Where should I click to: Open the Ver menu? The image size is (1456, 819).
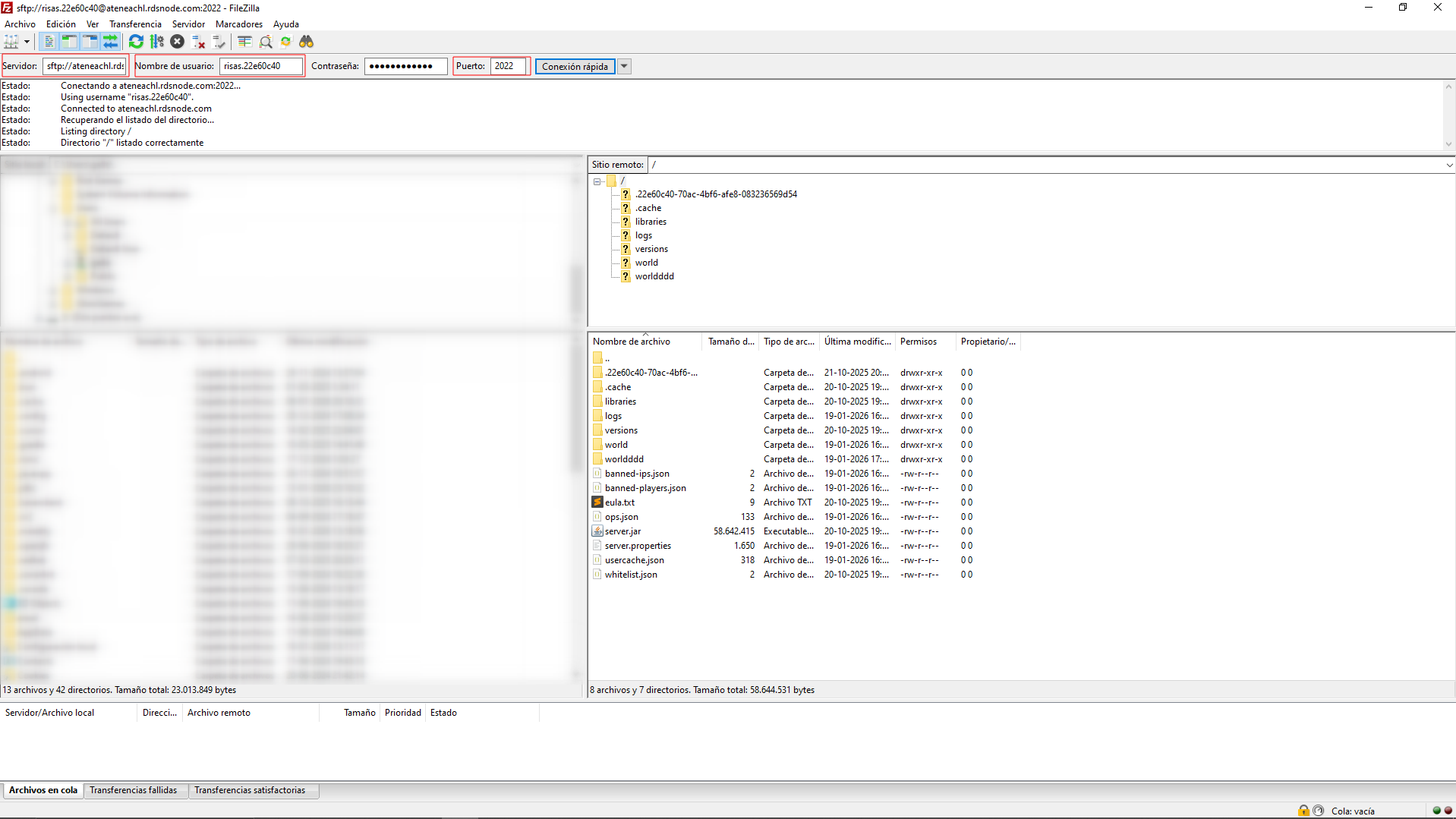[x=93, y=24]
